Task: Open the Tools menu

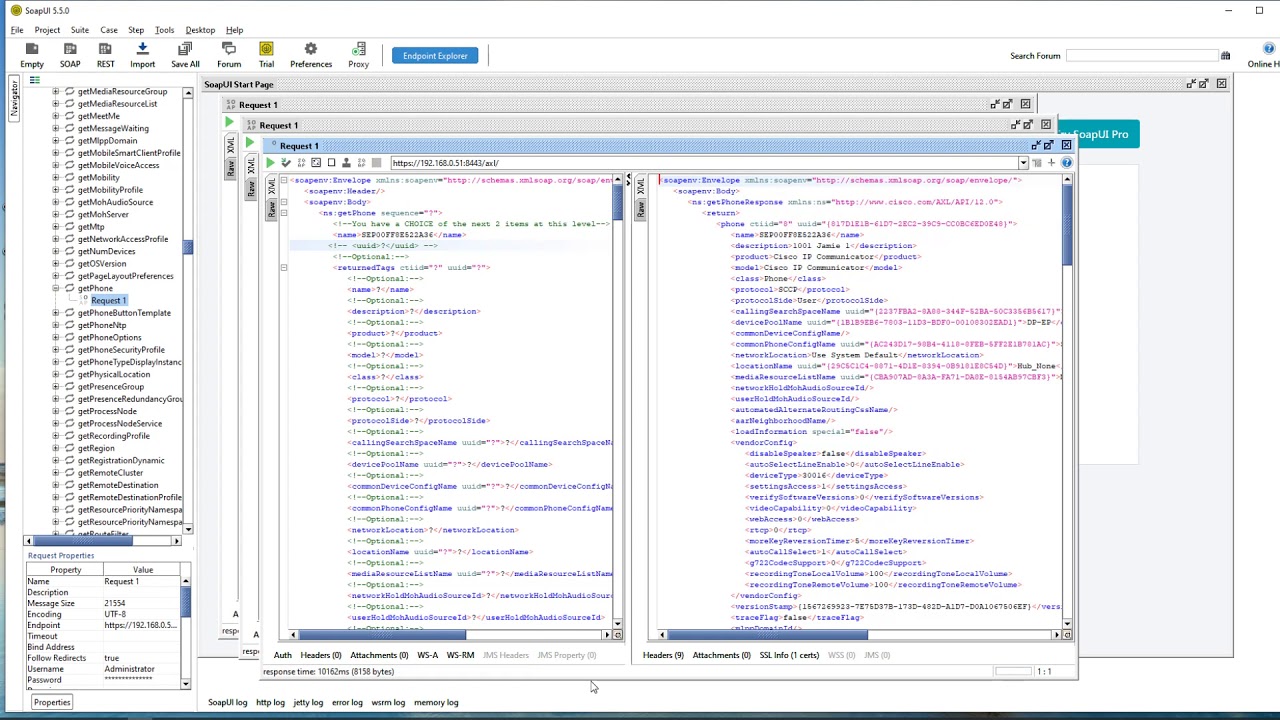Action: click(x=164, y=30)
